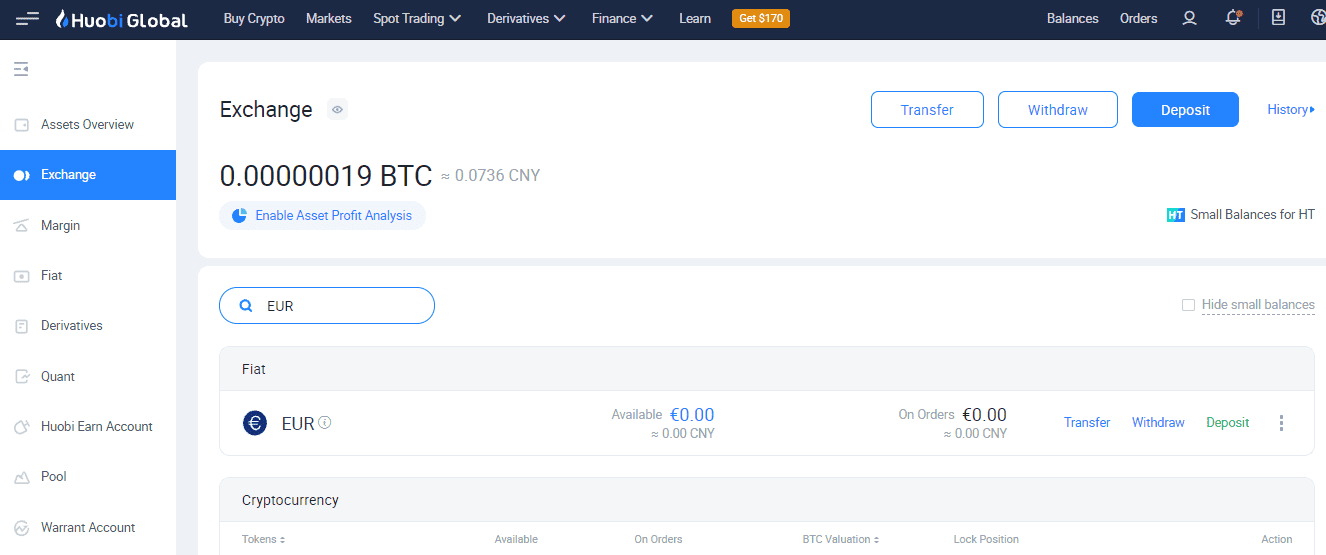Focus the EUR search input field

point(327,306)
